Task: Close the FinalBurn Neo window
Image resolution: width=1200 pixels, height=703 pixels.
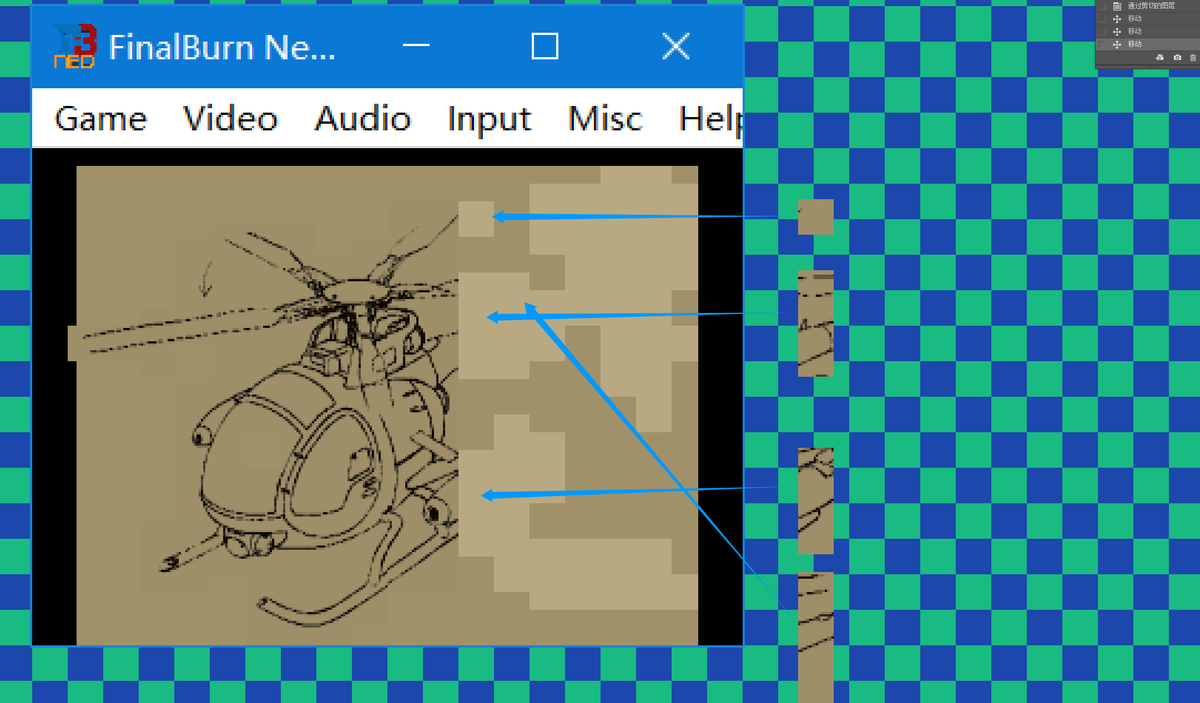Action: point(677,46)
